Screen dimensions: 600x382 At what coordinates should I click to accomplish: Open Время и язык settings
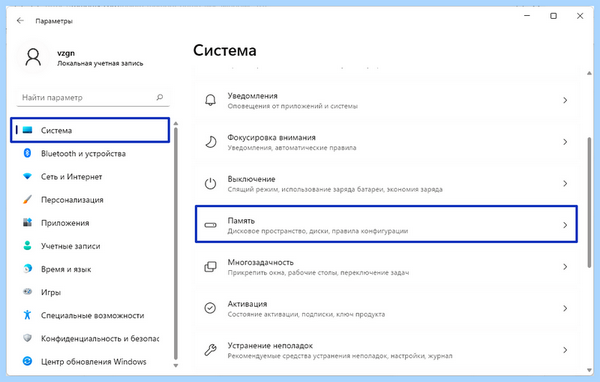(x=66, y=269)
